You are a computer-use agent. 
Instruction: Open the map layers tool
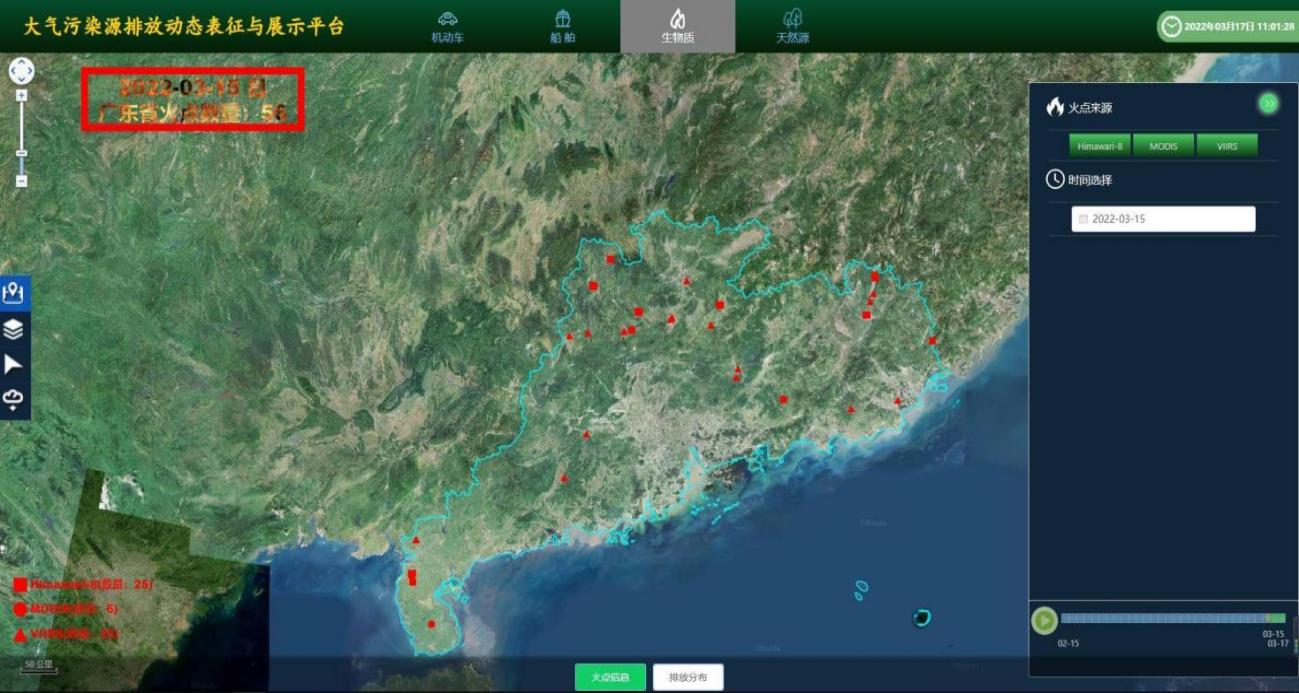pos(14,329)
